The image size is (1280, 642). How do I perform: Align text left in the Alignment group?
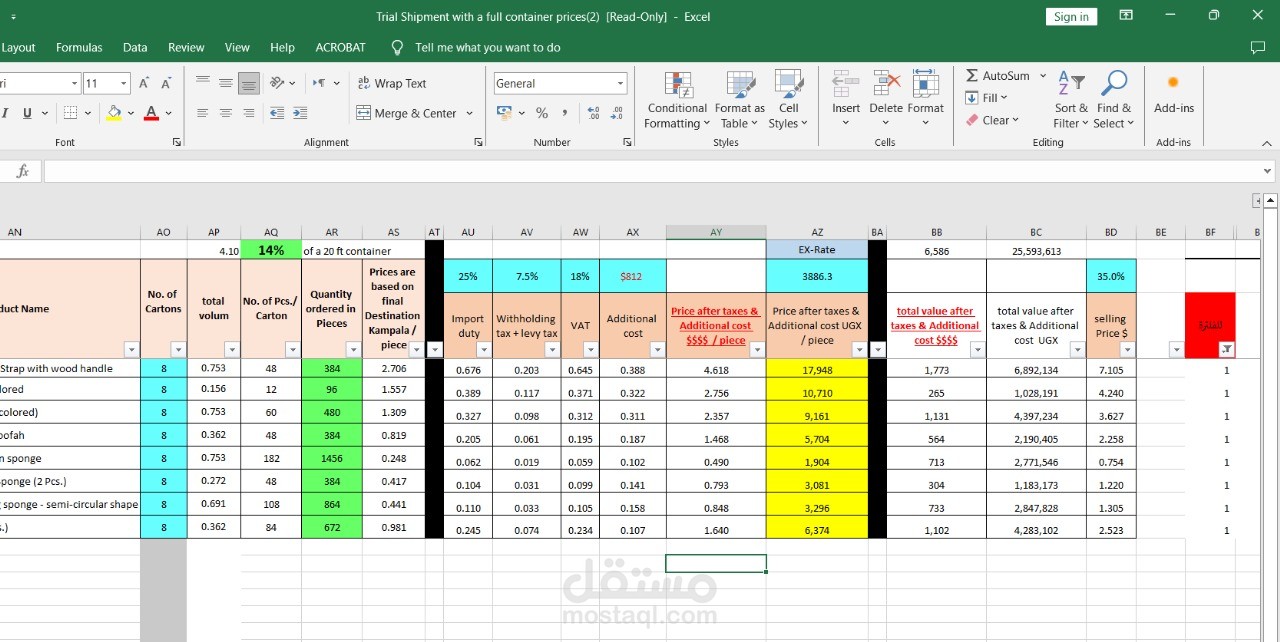coord(203,113)
